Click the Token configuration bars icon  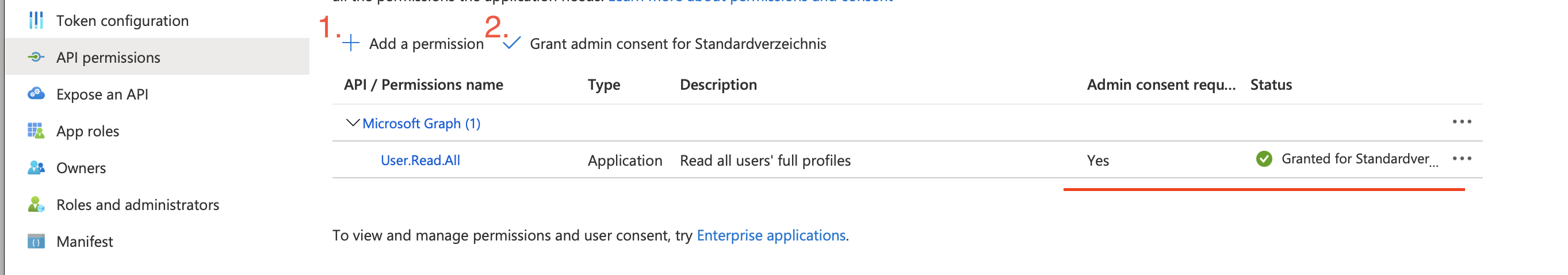[x=36, y=20]
